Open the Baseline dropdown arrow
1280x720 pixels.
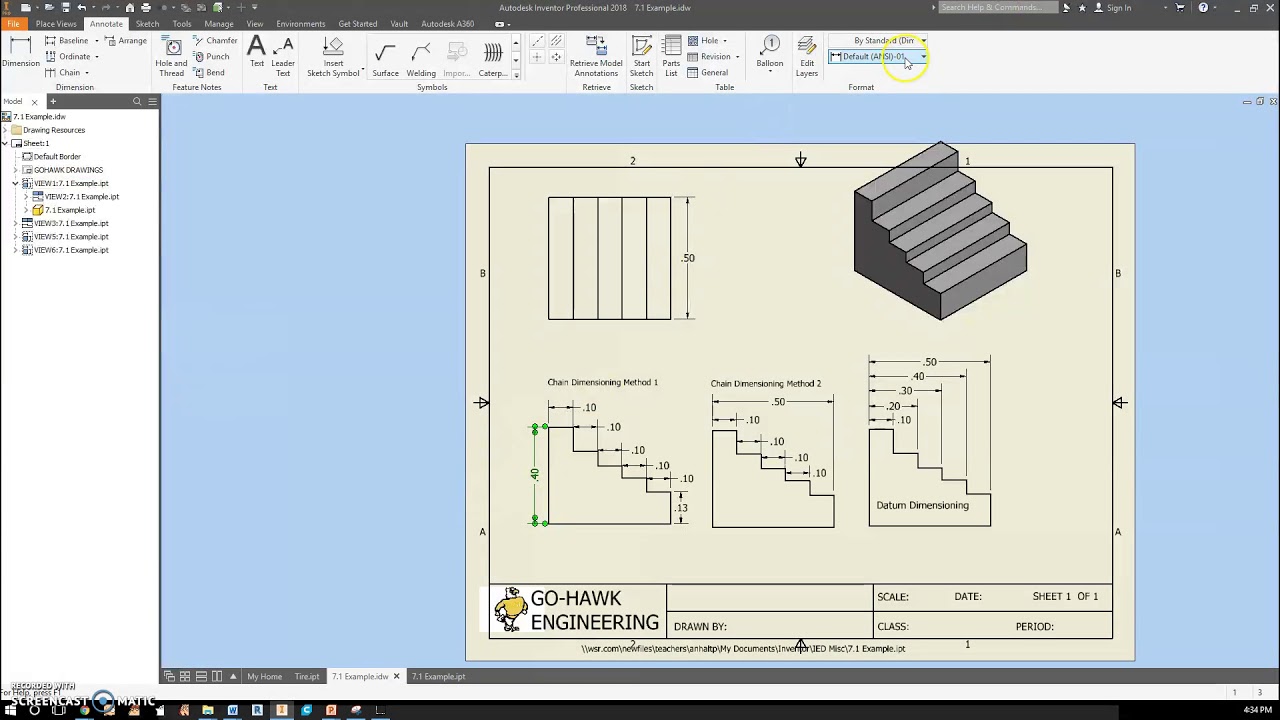tap(97, 41)
